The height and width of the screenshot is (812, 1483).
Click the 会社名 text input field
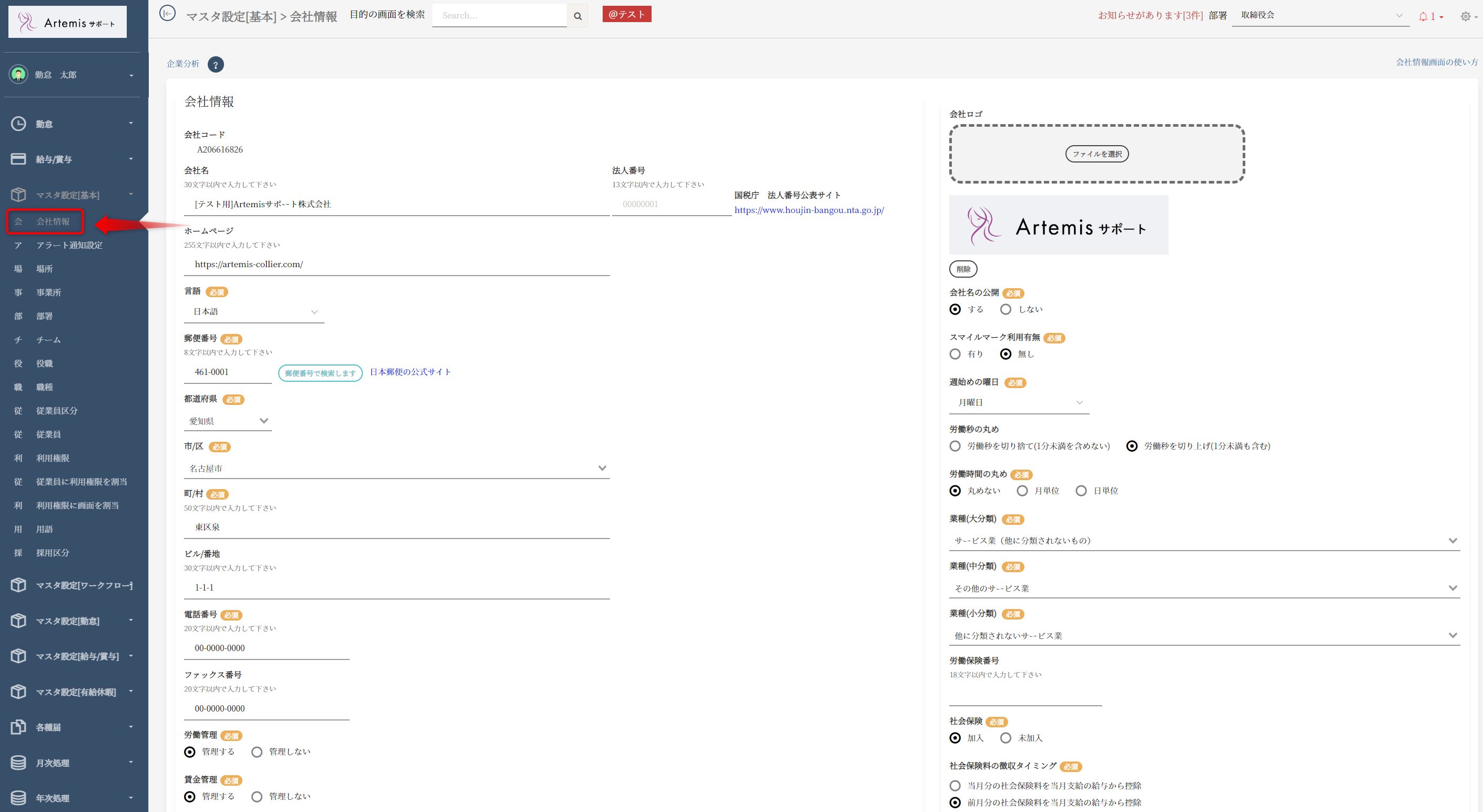(x=396, y=205)
